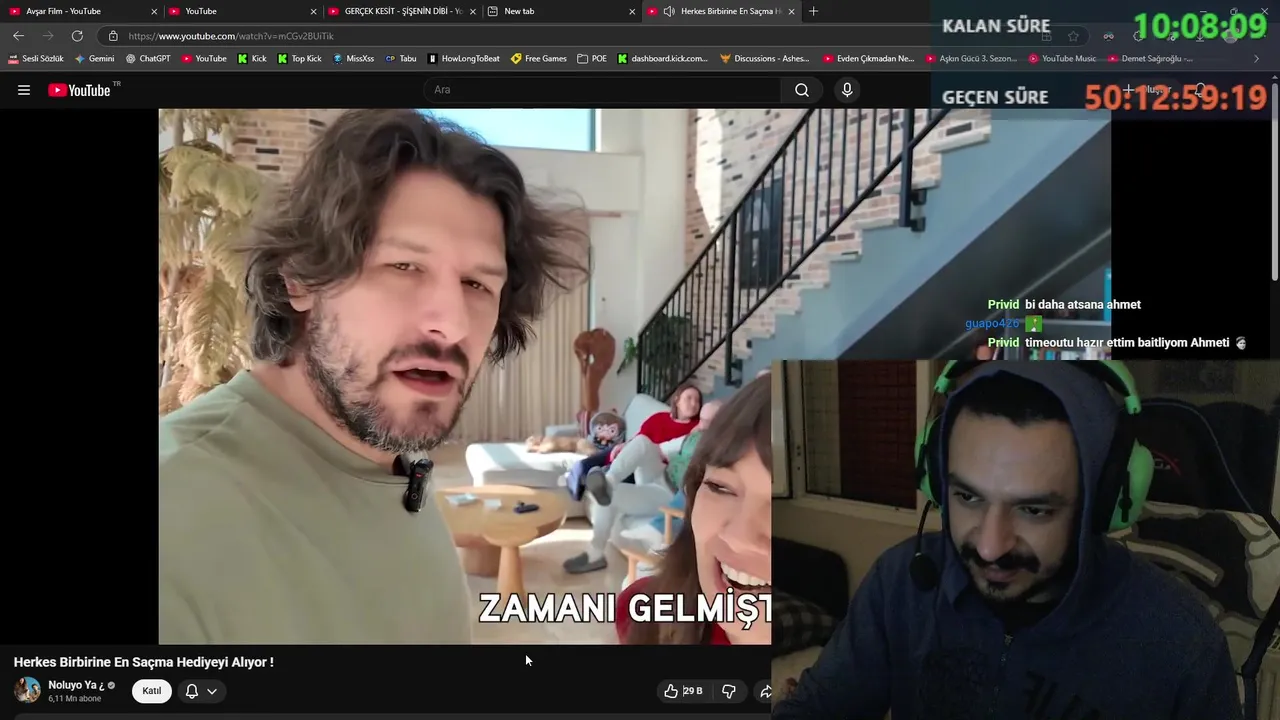
Task: Show more bookmarks with the chevron
Action: (1257, 59)
